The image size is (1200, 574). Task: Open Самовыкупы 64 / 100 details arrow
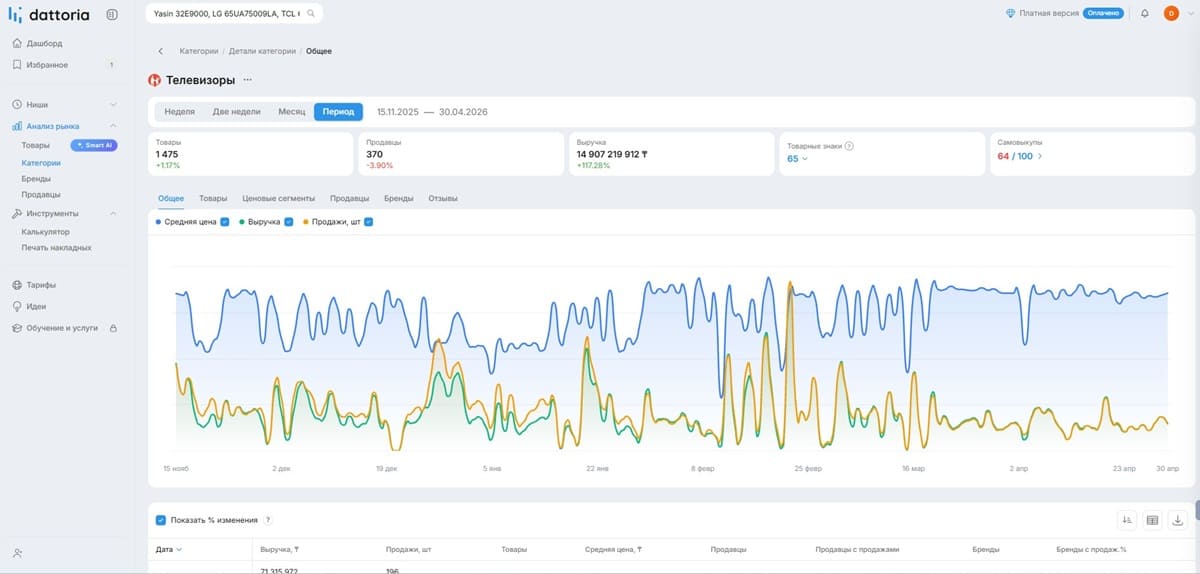tap(1039, 157)
